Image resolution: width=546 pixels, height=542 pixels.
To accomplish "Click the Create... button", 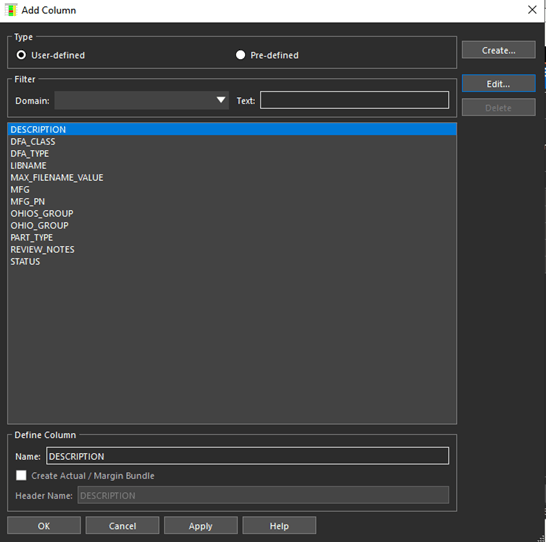I will [498, 50].
